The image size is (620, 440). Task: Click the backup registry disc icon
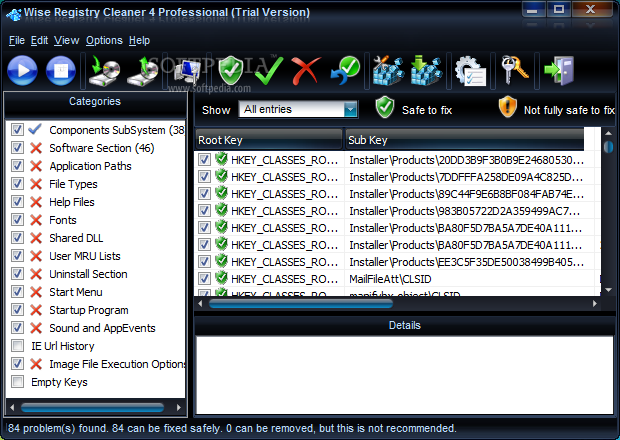point(104,71)
